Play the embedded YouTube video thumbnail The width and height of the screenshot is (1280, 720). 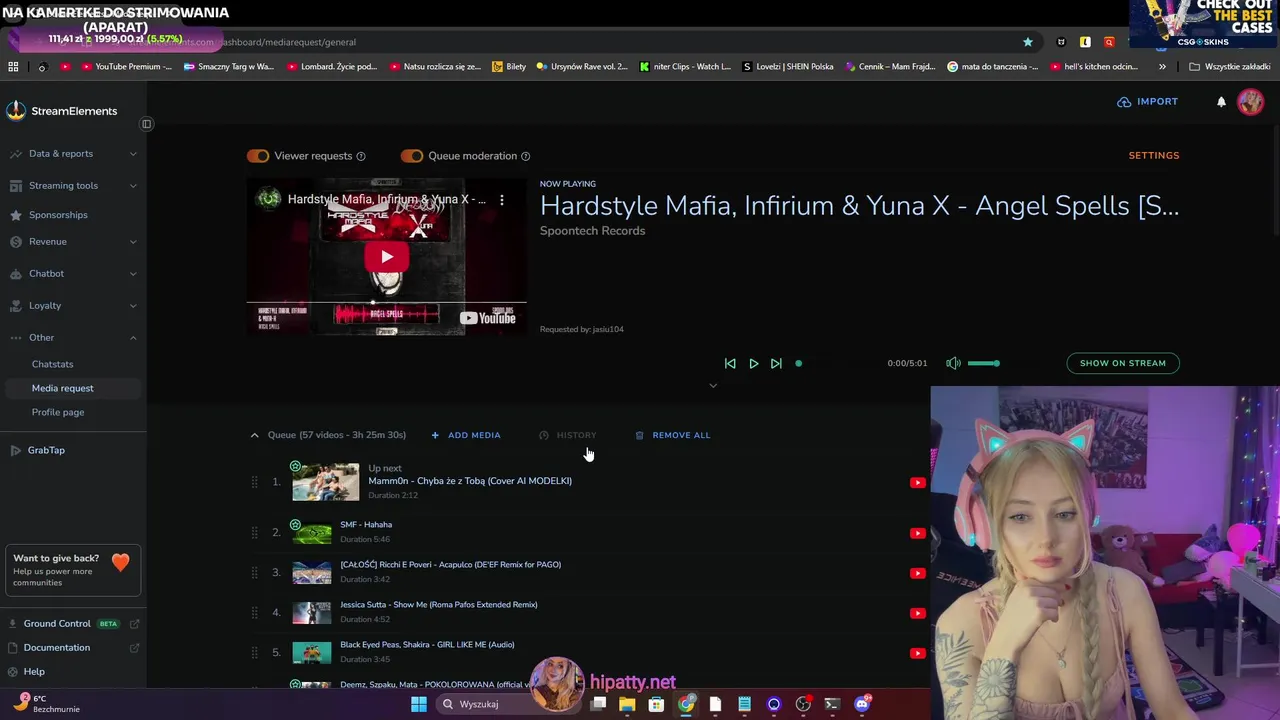tap(386, 257)
